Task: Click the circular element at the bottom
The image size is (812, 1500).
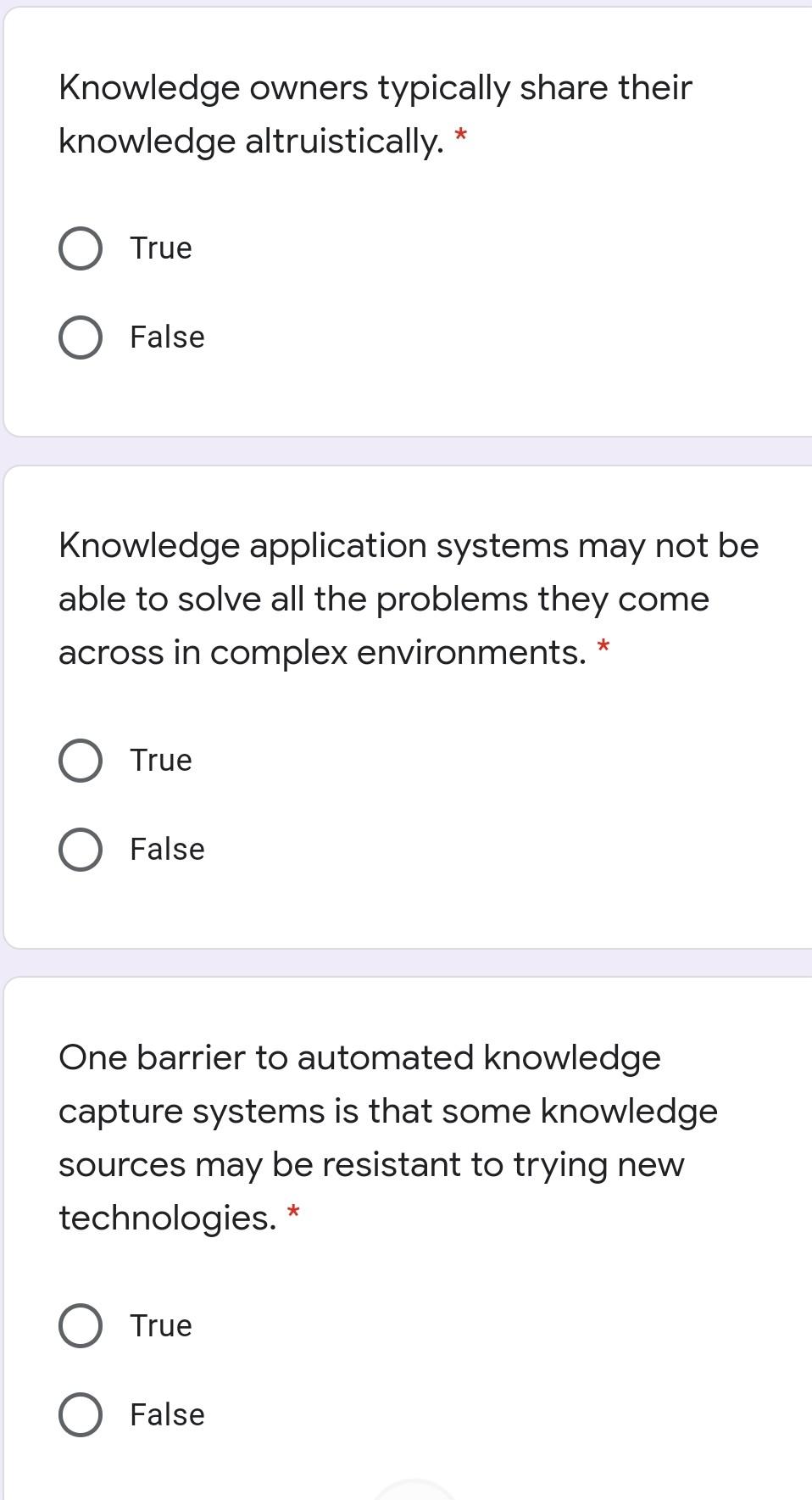Action: pos(415,1492)
